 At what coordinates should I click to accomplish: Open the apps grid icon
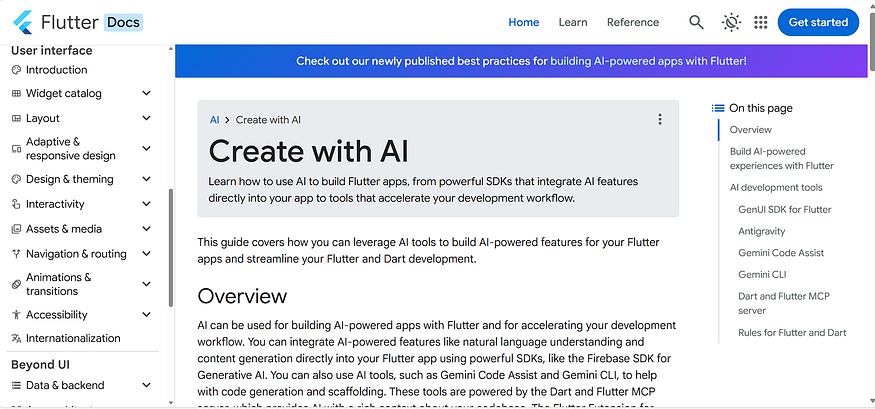(x=761, y=22)
